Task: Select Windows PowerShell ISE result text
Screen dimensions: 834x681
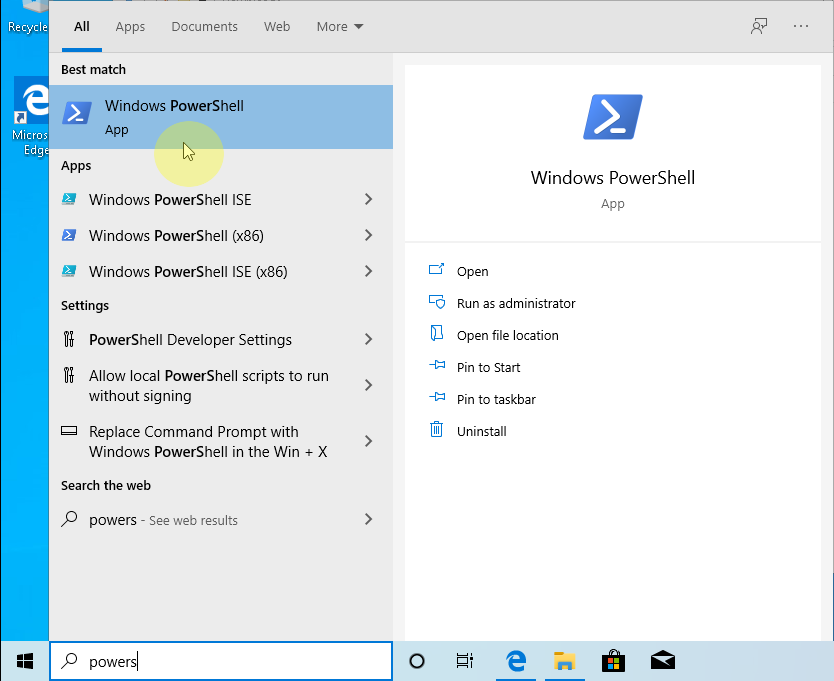Action: pyautogui.click(x=170, y=200)
